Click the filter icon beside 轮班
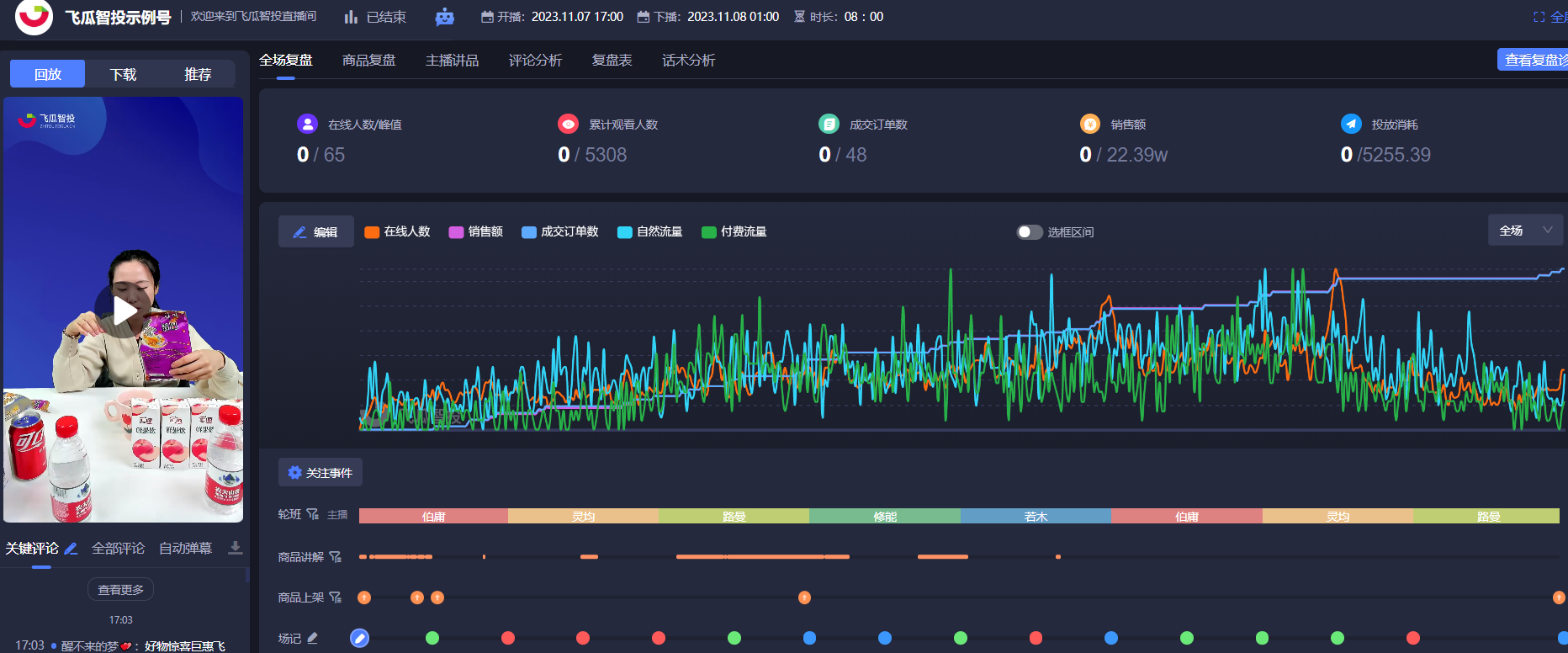1568x653 pixels. (313, 514)
